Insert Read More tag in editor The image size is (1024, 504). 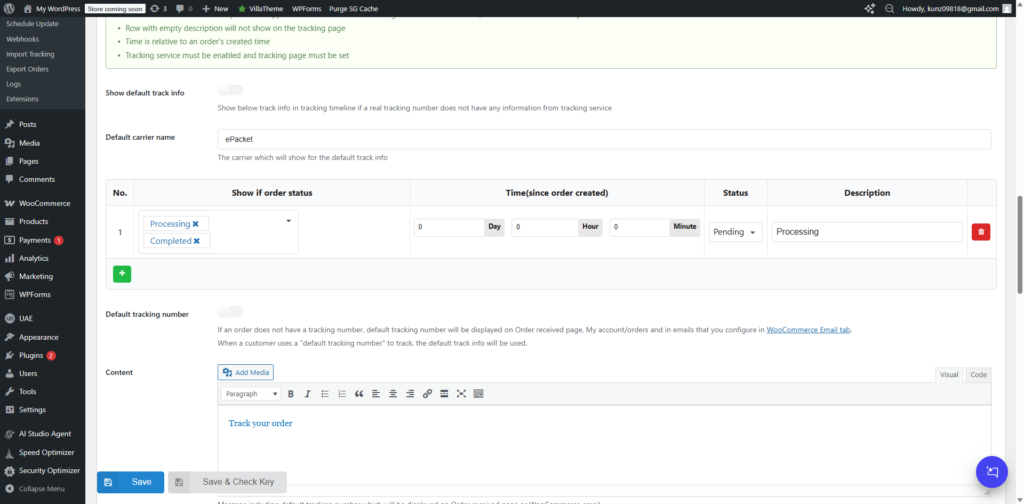tap(444, 394)
